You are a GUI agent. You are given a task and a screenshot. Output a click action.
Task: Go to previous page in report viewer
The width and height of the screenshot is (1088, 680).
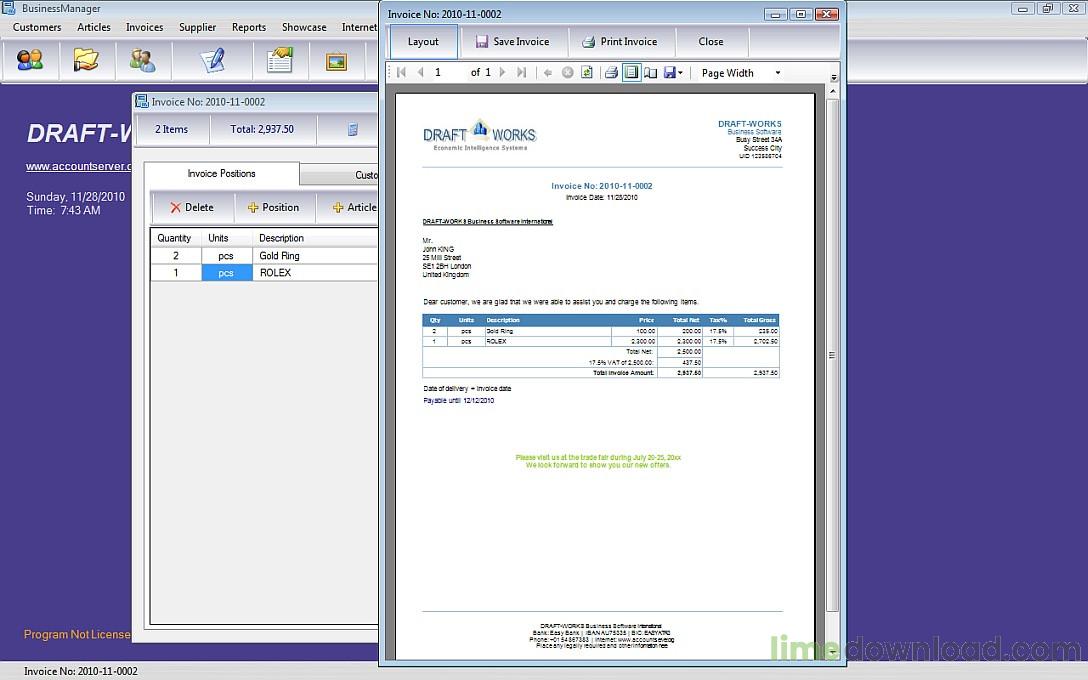pyautogui.click(x=420, y=72)
